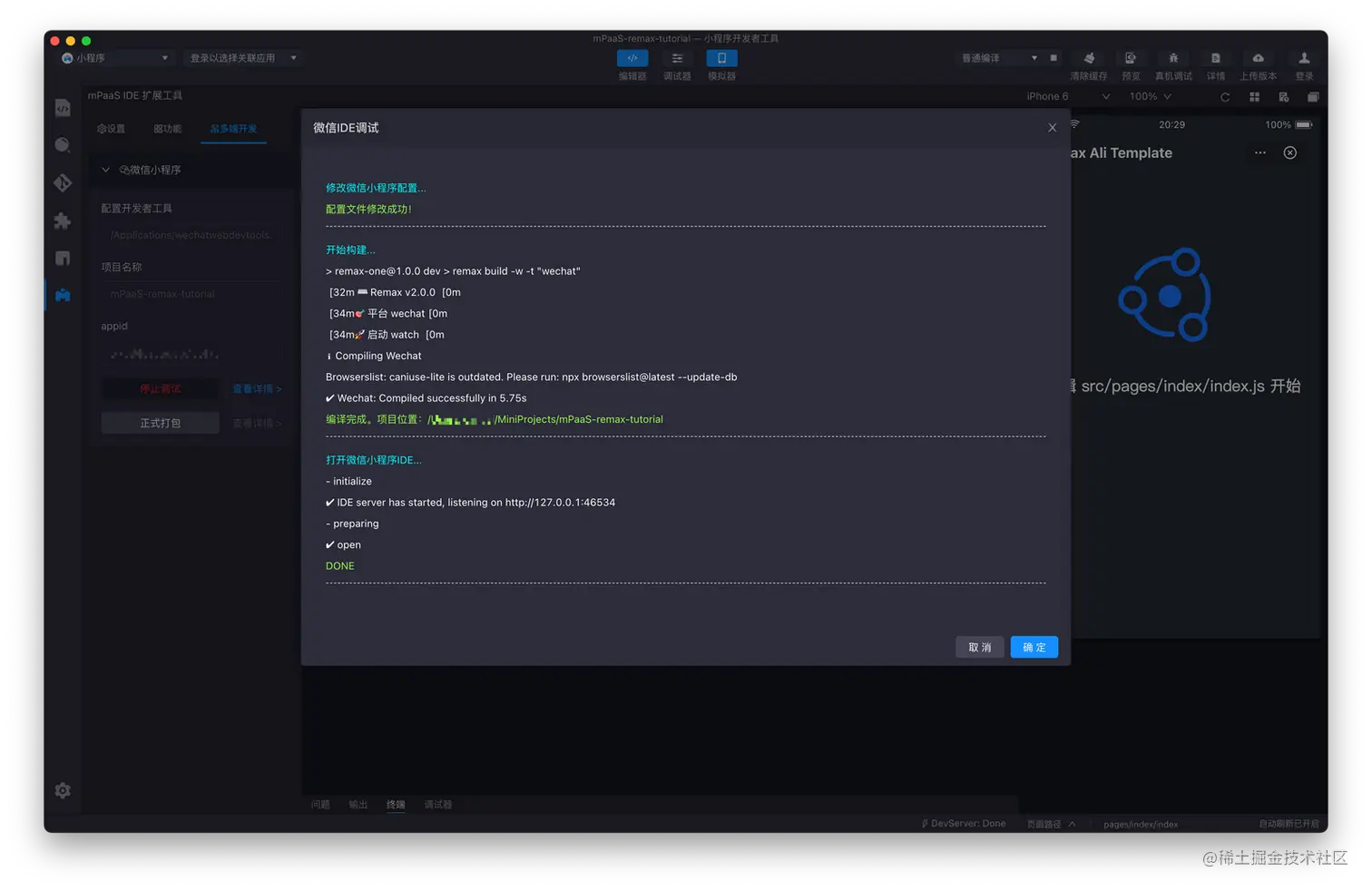This screenshot has width=1372, height=891.
Task: Switch to the 问题 bottom panel tab
Action: [320, 804]
